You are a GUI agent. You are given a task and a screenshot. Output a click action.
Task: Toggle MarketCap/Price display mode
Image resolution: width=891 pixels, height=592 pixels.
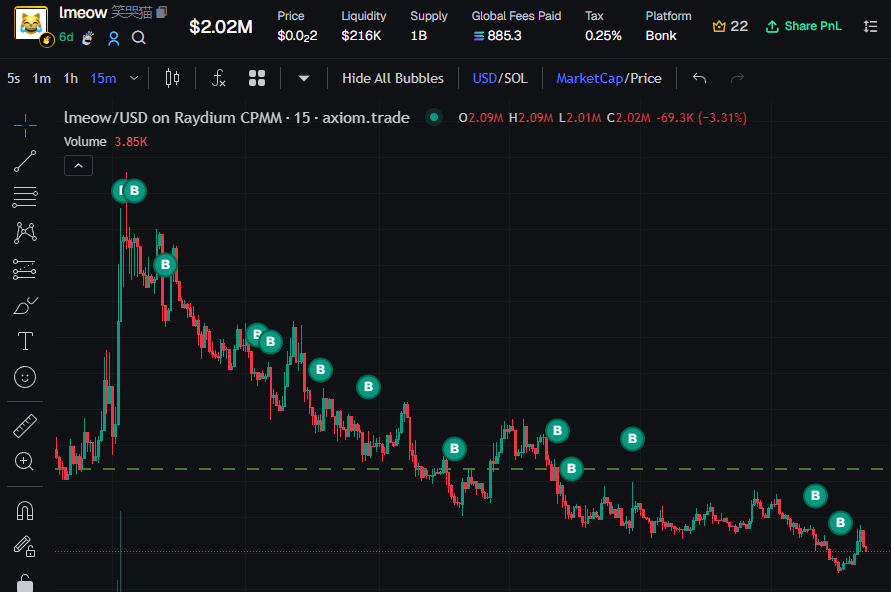tap(609, 78)
